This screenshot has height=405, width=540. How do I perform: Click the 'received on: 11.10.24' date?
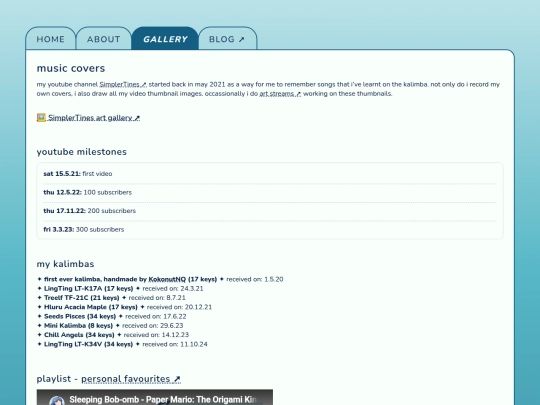pyautogui.click(x=175, y=344)
